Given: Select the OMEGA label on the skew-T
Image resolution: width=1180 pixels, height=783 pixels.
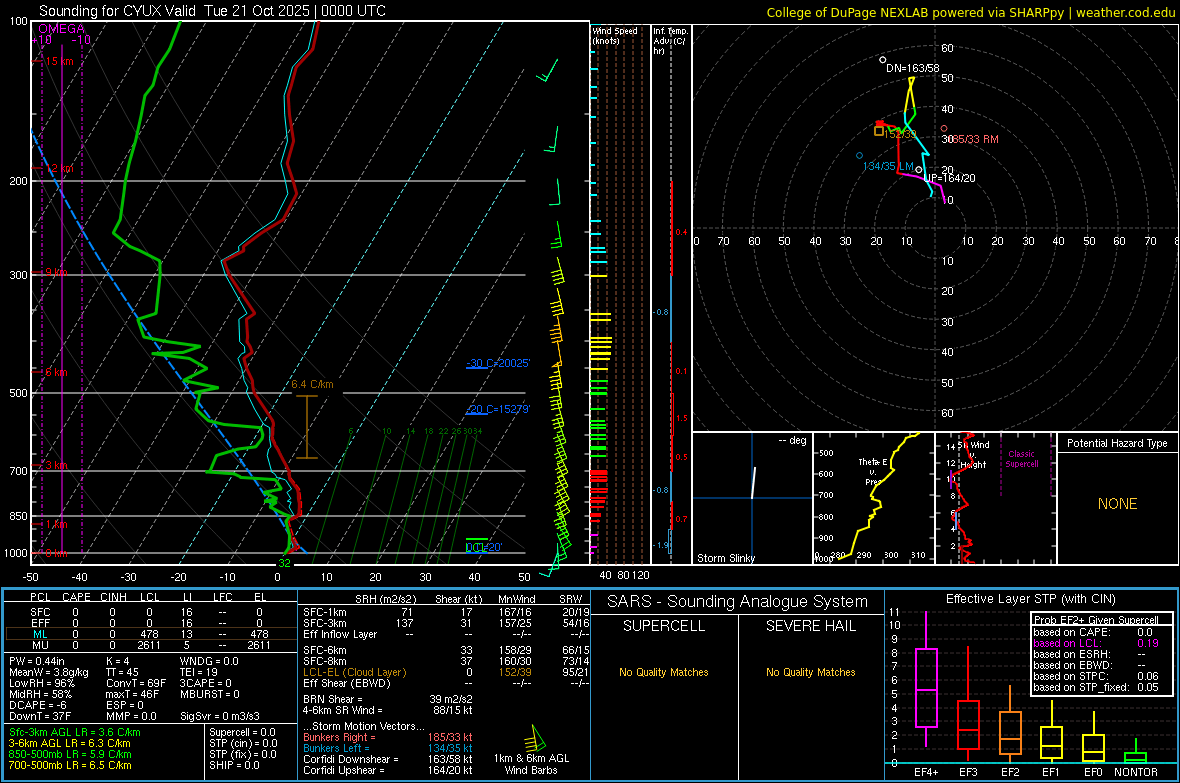Looking at the screenshot, I should [62, 29].
